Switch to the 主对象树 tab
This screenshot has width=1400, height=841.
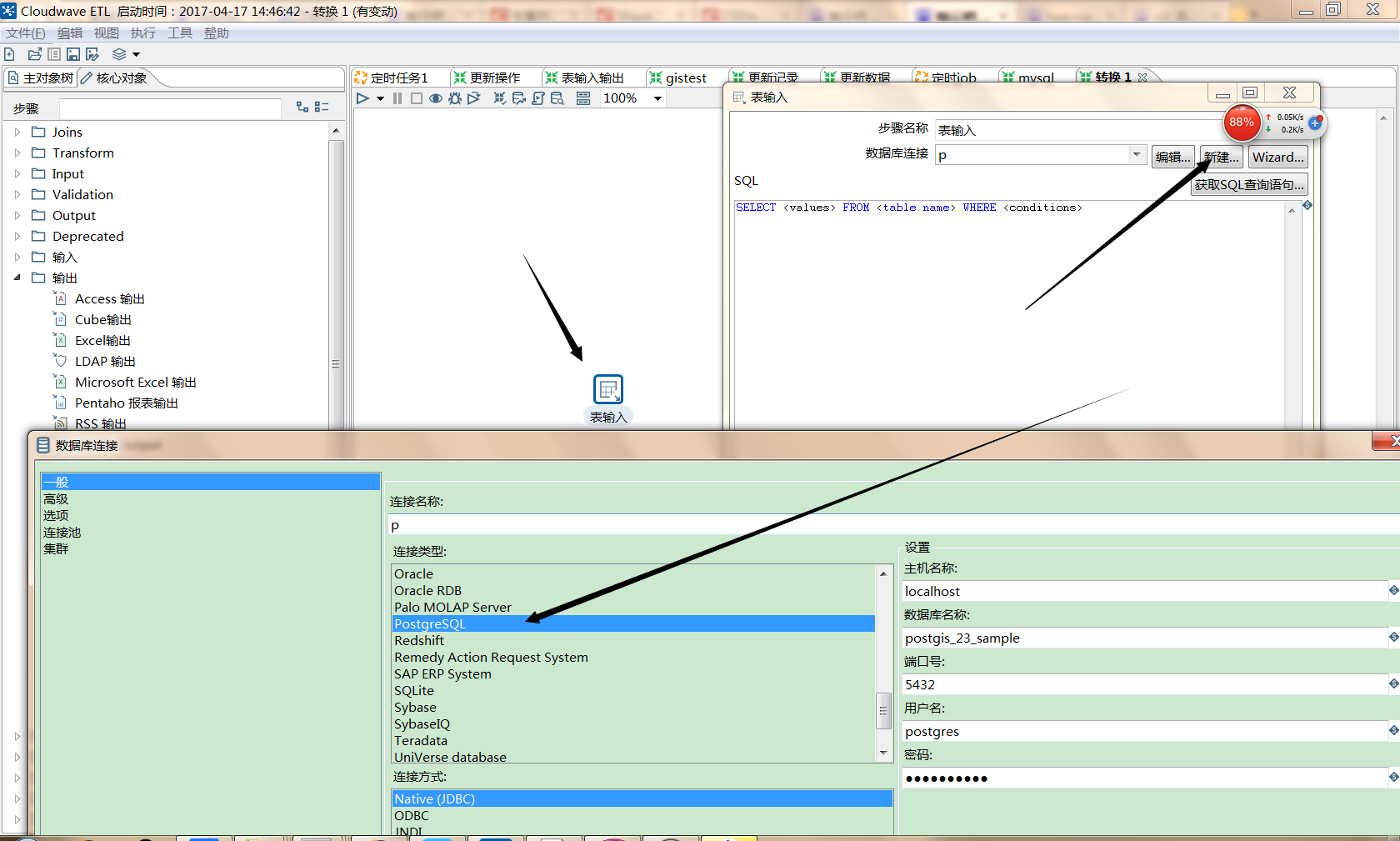[41, 78]
